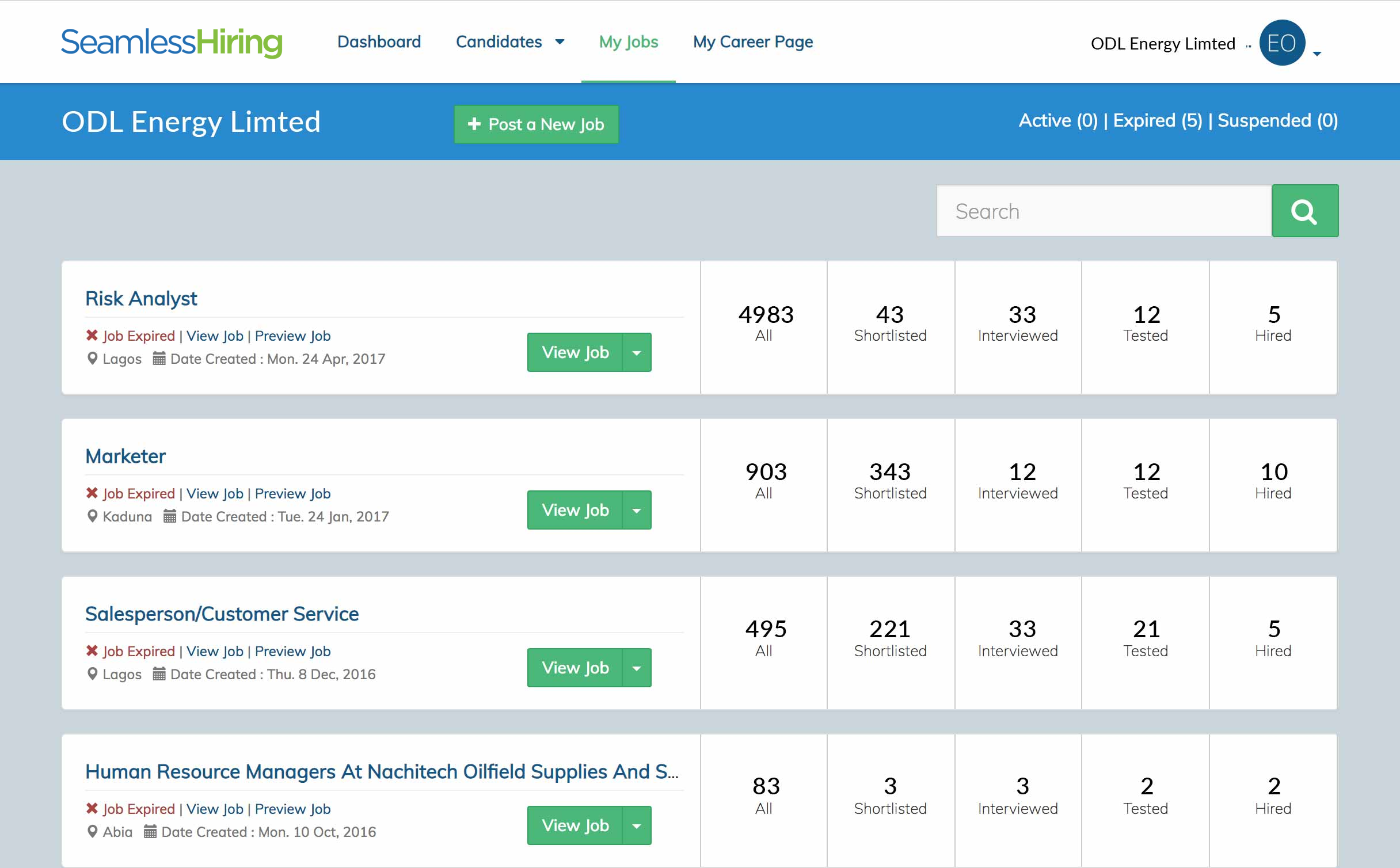Click Preview Job link under Marketer

click(292, 493)
